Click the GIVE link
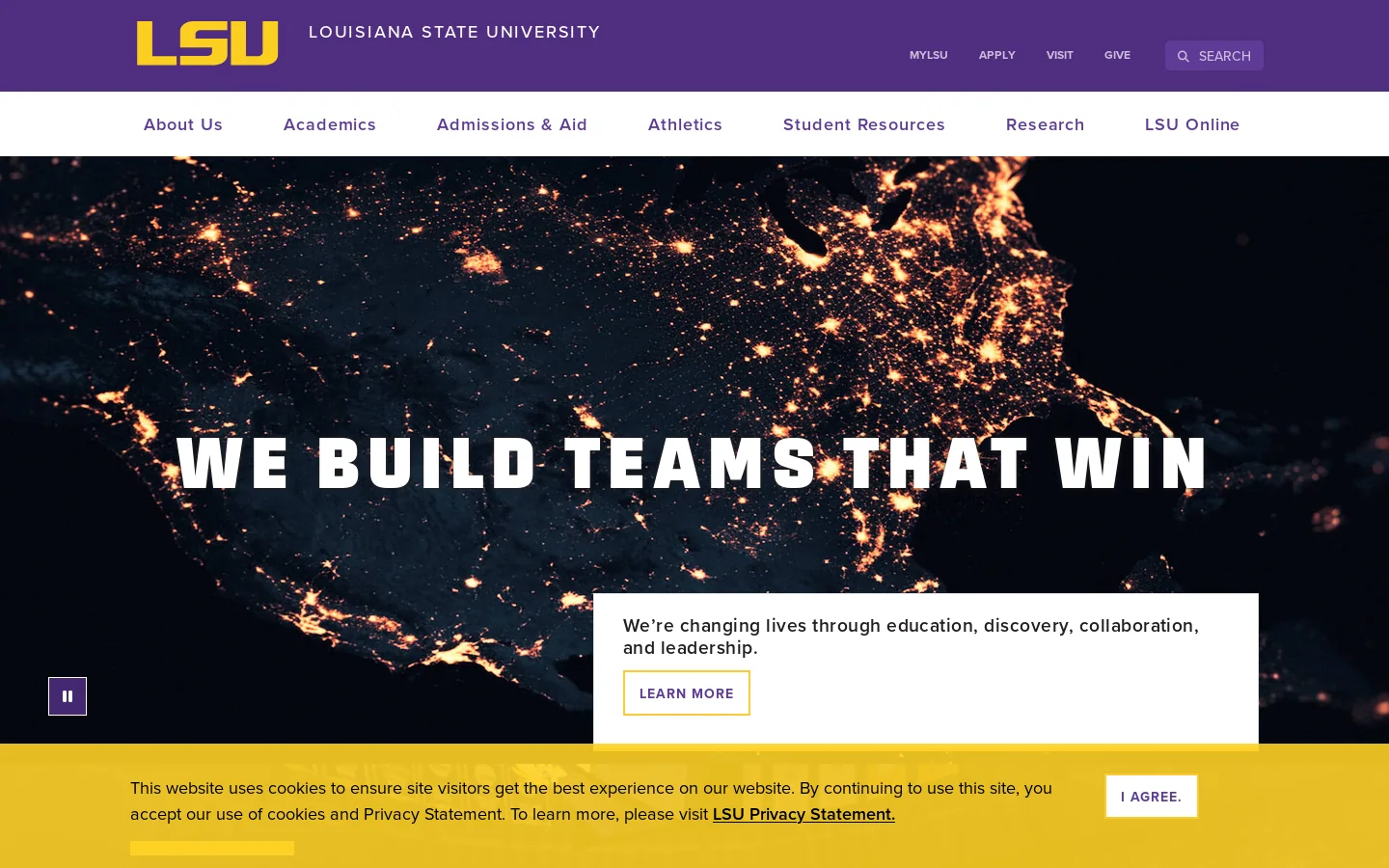This screenshot has width=1389, height=868. (x=1117, y=55)
